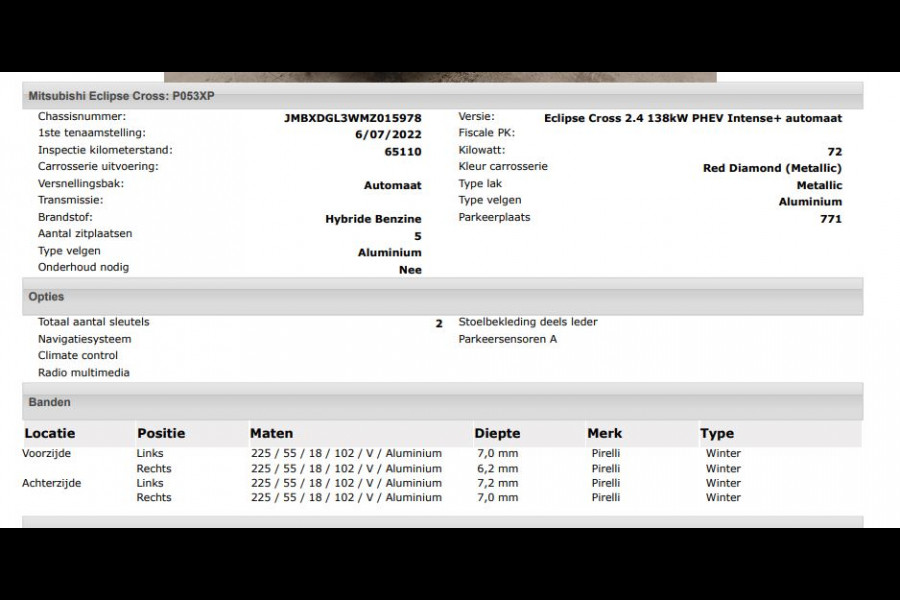Click the Red Diamond (Metallic) color value

pyautogui.click(x=772, y=168)
